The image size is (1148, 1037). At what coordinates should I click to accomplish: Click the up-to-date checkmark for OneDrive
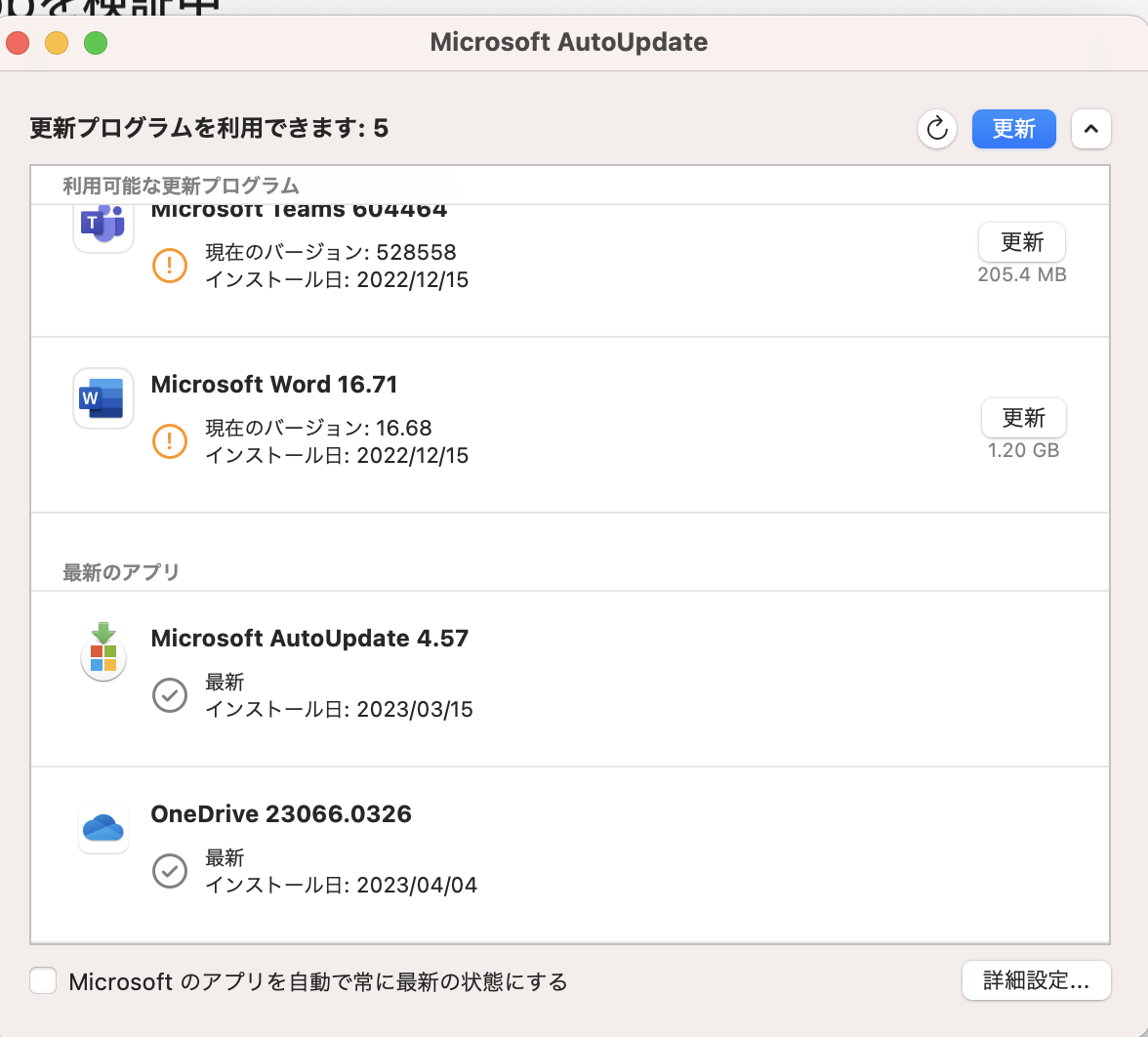coord(169,871)
